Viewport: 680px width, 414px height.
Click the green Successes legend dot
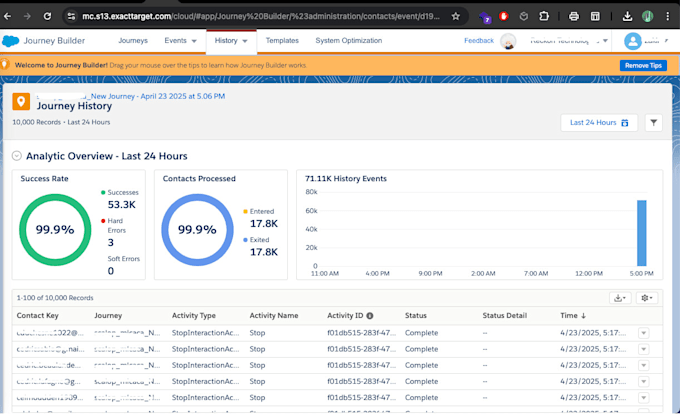tap(103, 192)
